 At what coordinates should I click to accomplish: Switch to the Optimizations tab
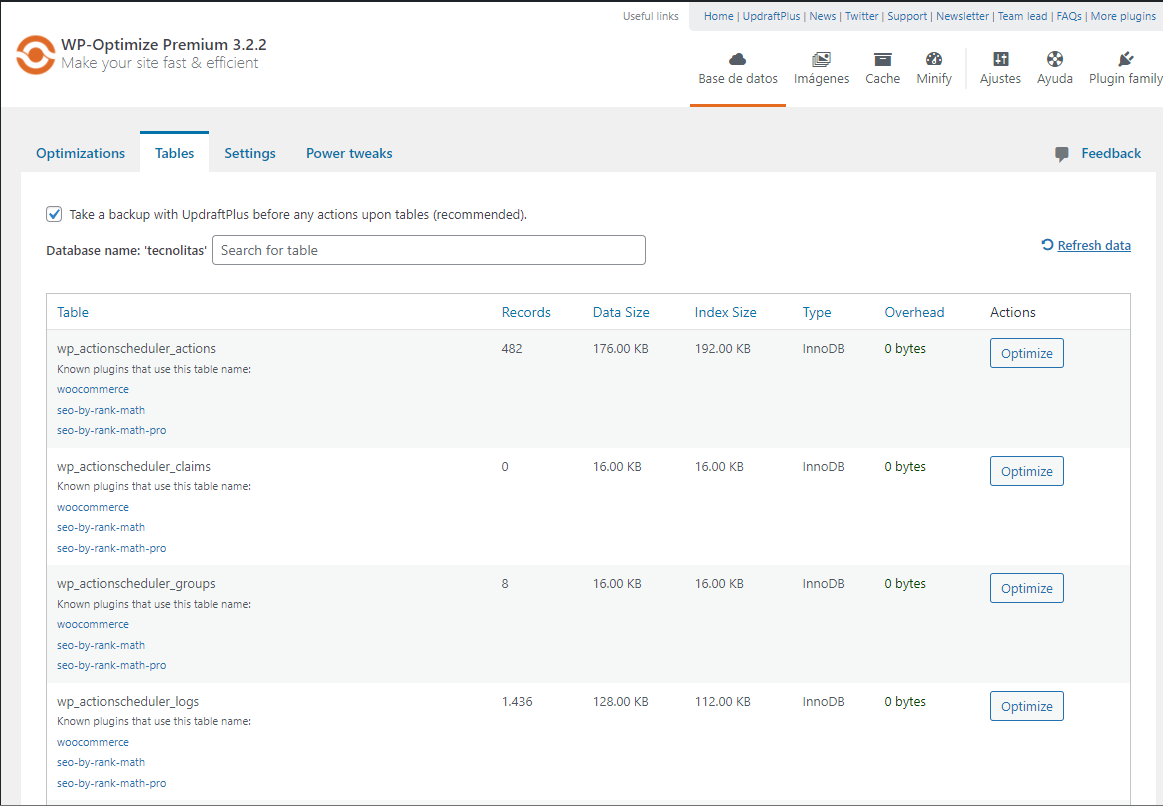(80, 153)
